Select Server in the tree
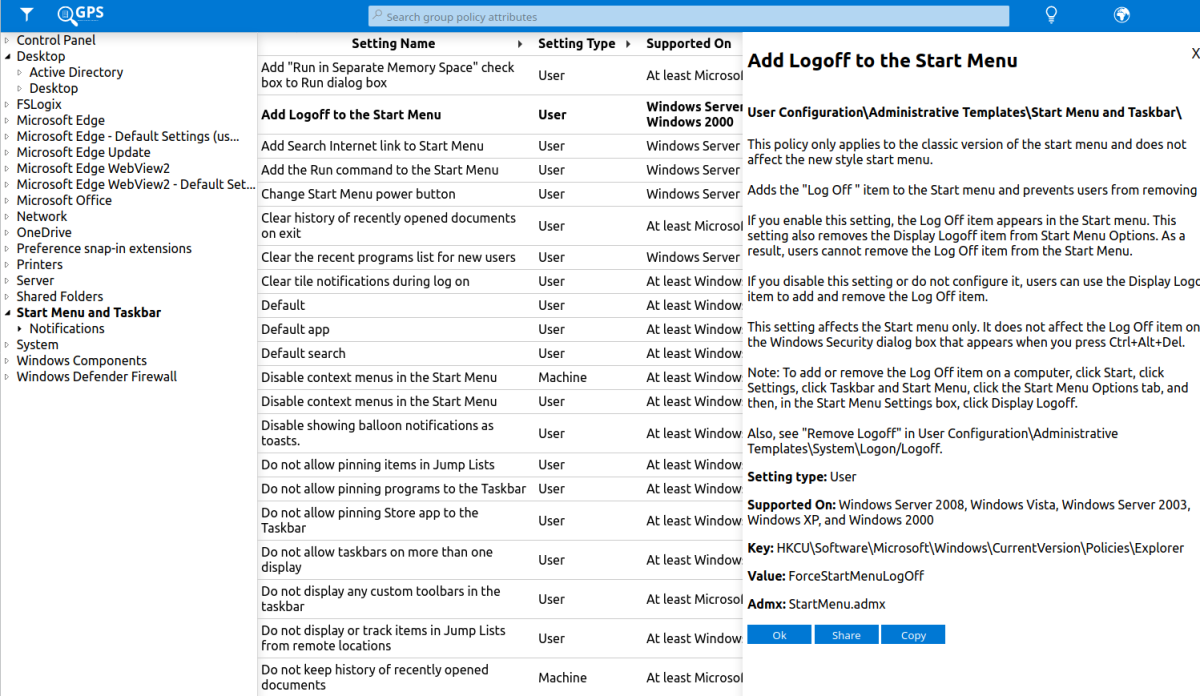The height and width of the screenshot is (696, 1200). pyautogui.click(x=35, y=280)
